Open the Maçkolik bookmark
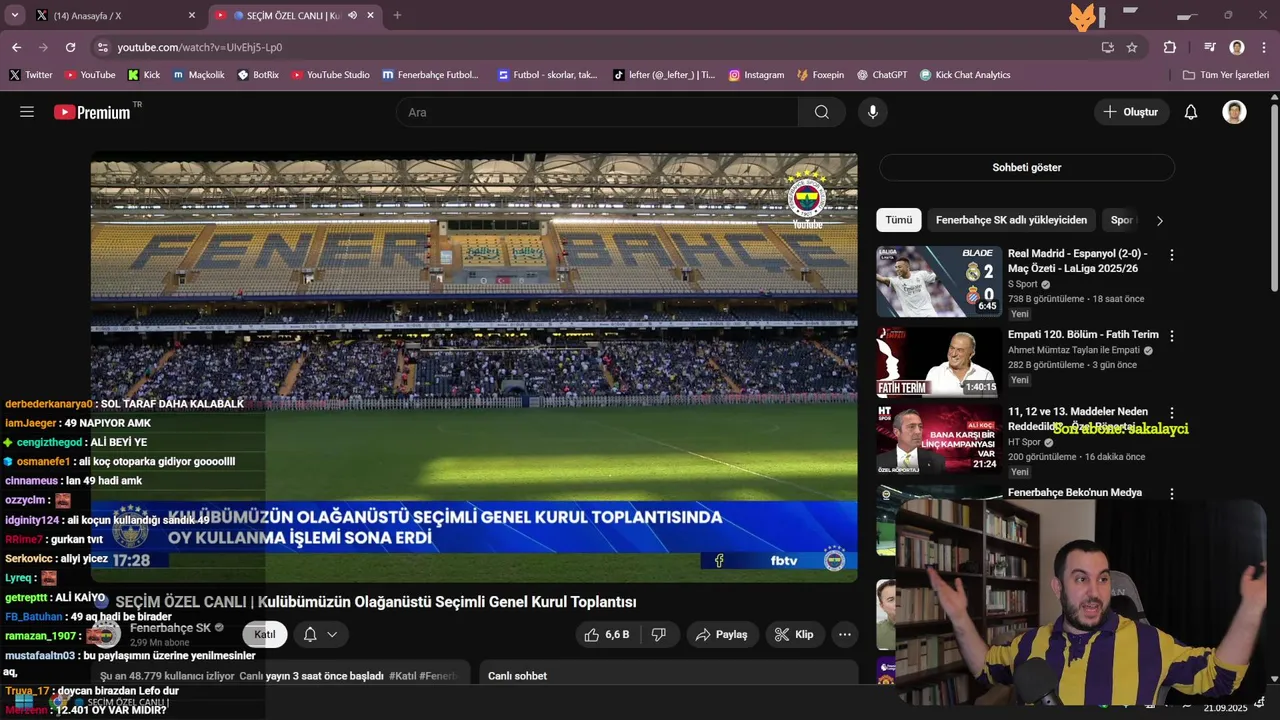 [x=198, y=75]
